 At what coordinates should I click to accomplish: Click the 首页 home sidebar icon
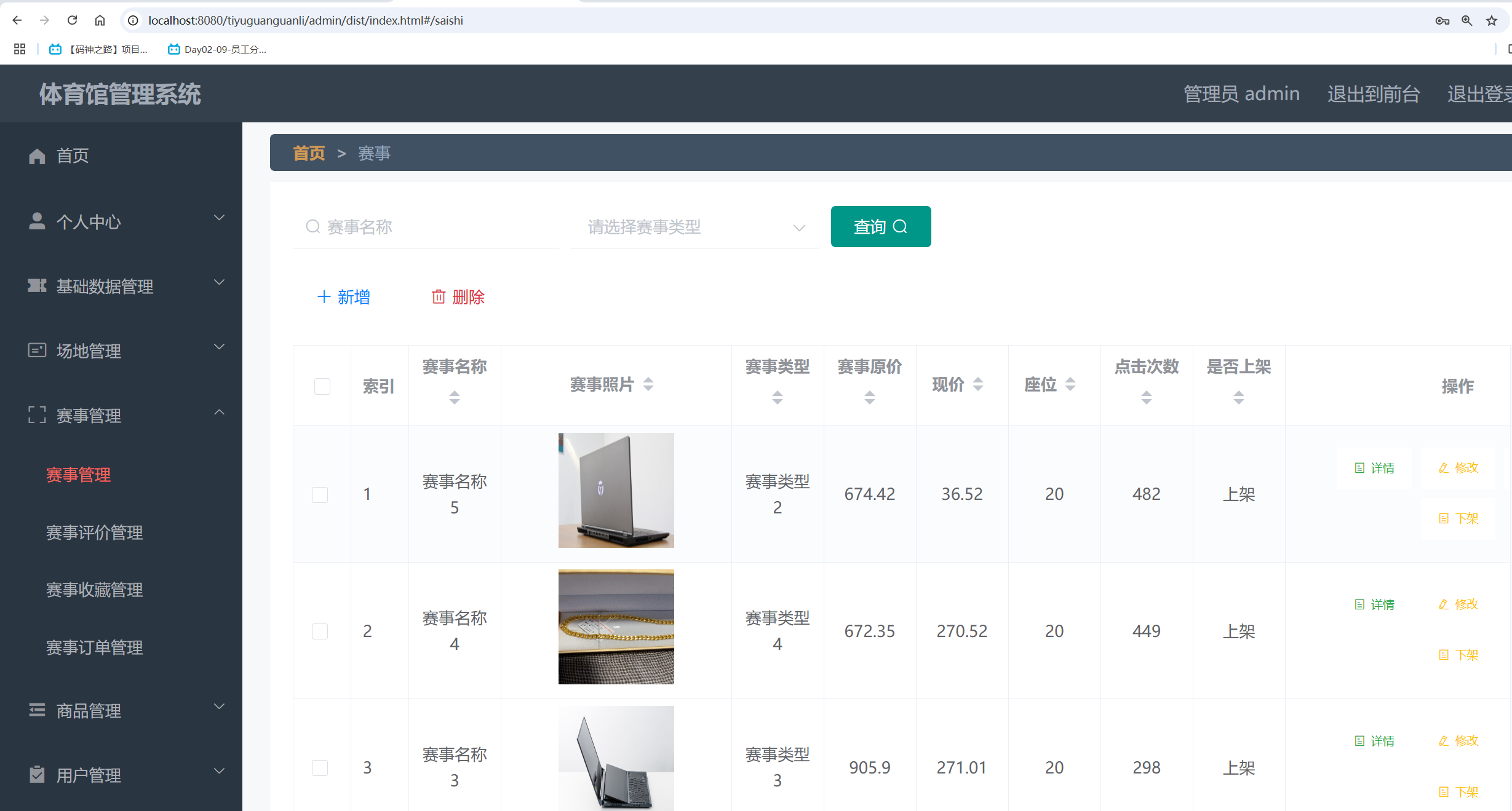(37, 156)
